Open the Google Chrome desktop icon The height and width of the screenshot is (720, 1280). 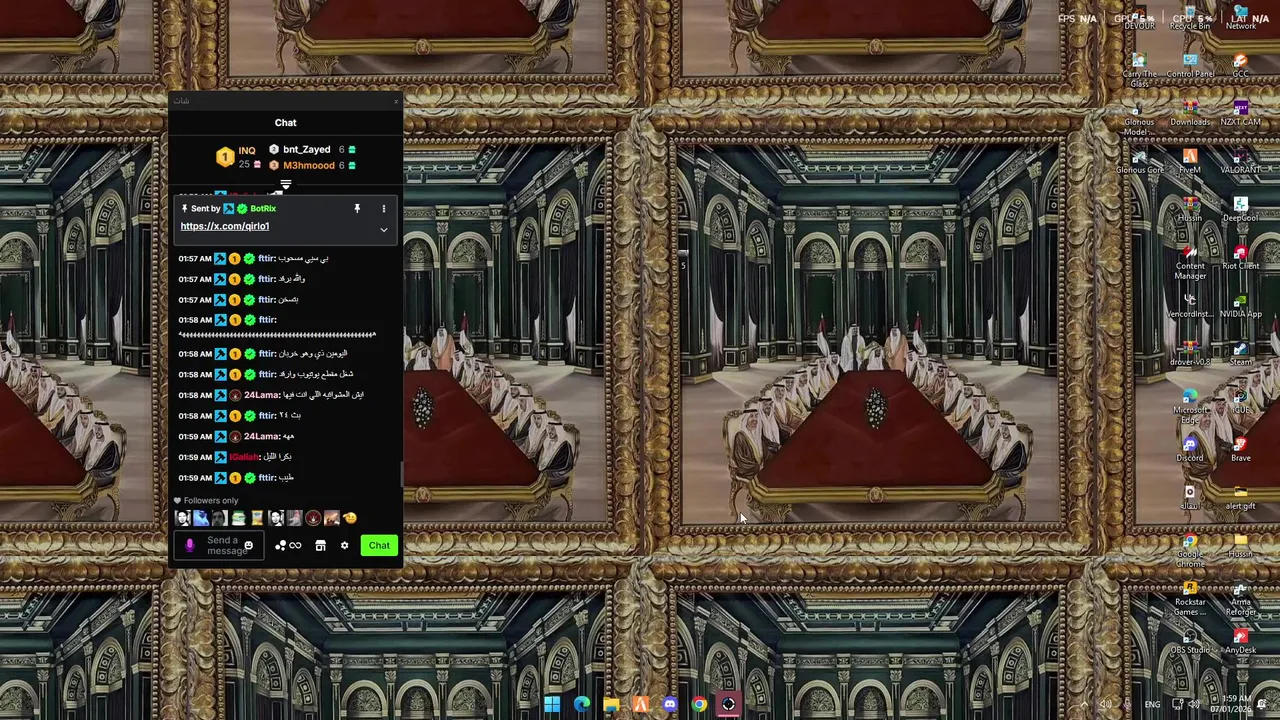point(1190,550)
